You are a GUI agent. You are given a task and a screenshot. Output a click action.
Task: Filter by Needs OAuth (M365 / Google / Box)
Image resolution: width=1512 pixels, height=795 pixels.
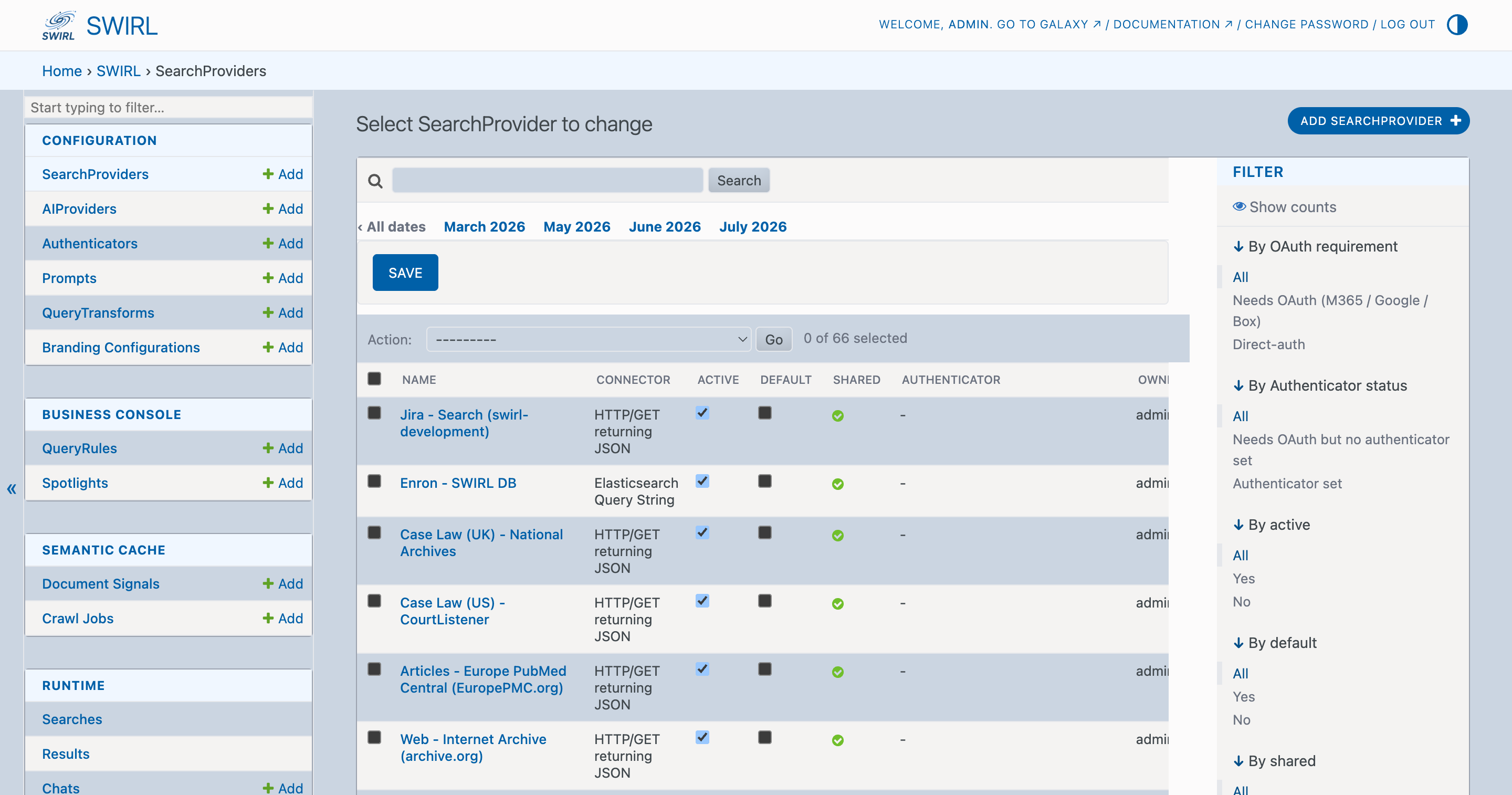1330,311
